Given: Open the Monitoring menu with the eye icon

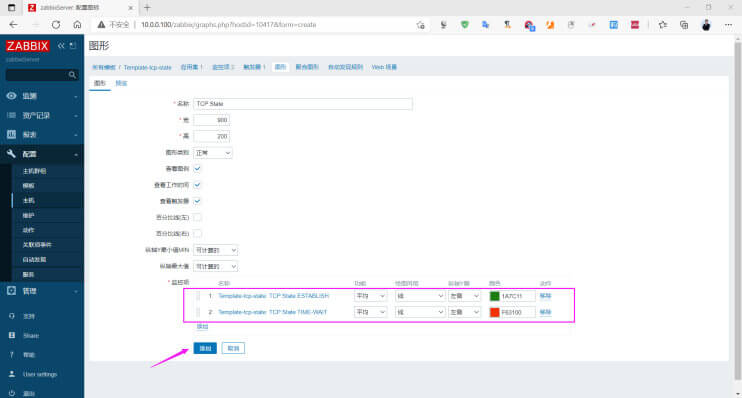Looking at the screenshot, I should point(11,96).
